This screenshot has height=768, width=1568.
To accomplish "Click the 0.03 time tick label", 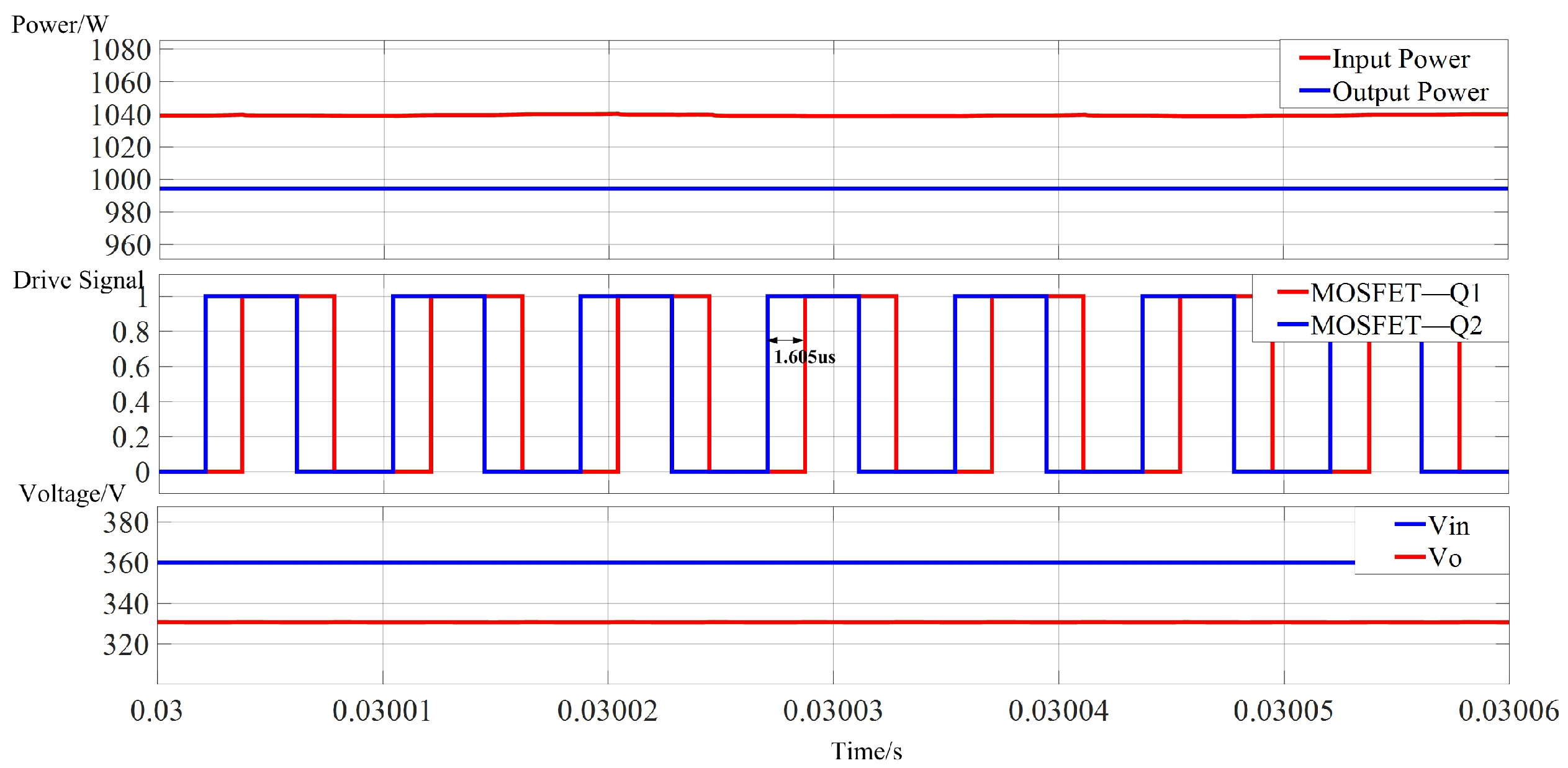I will pos(156,711).
